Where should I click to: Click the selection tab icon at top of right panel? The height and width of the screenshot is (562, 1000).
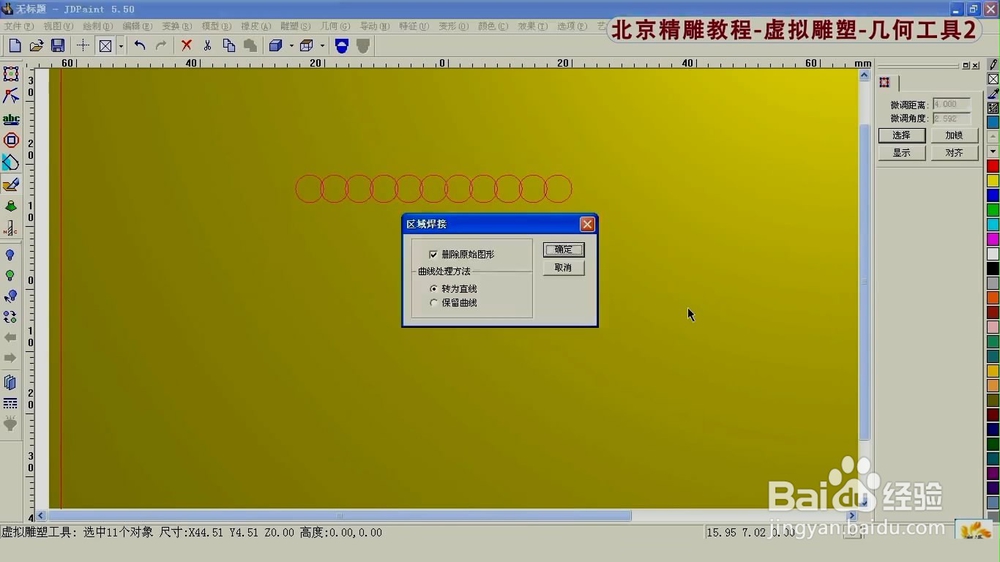click(x=885, y=82)
